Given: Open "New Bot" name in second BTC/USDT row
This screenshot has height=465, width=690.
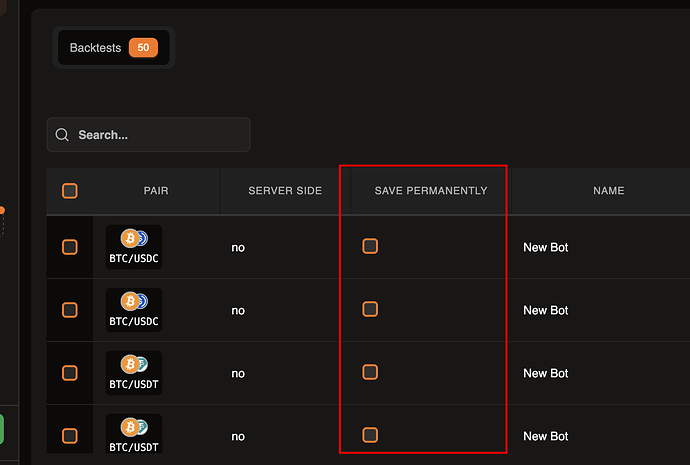Looking at the screenshot, I should [x=546, y=436].
